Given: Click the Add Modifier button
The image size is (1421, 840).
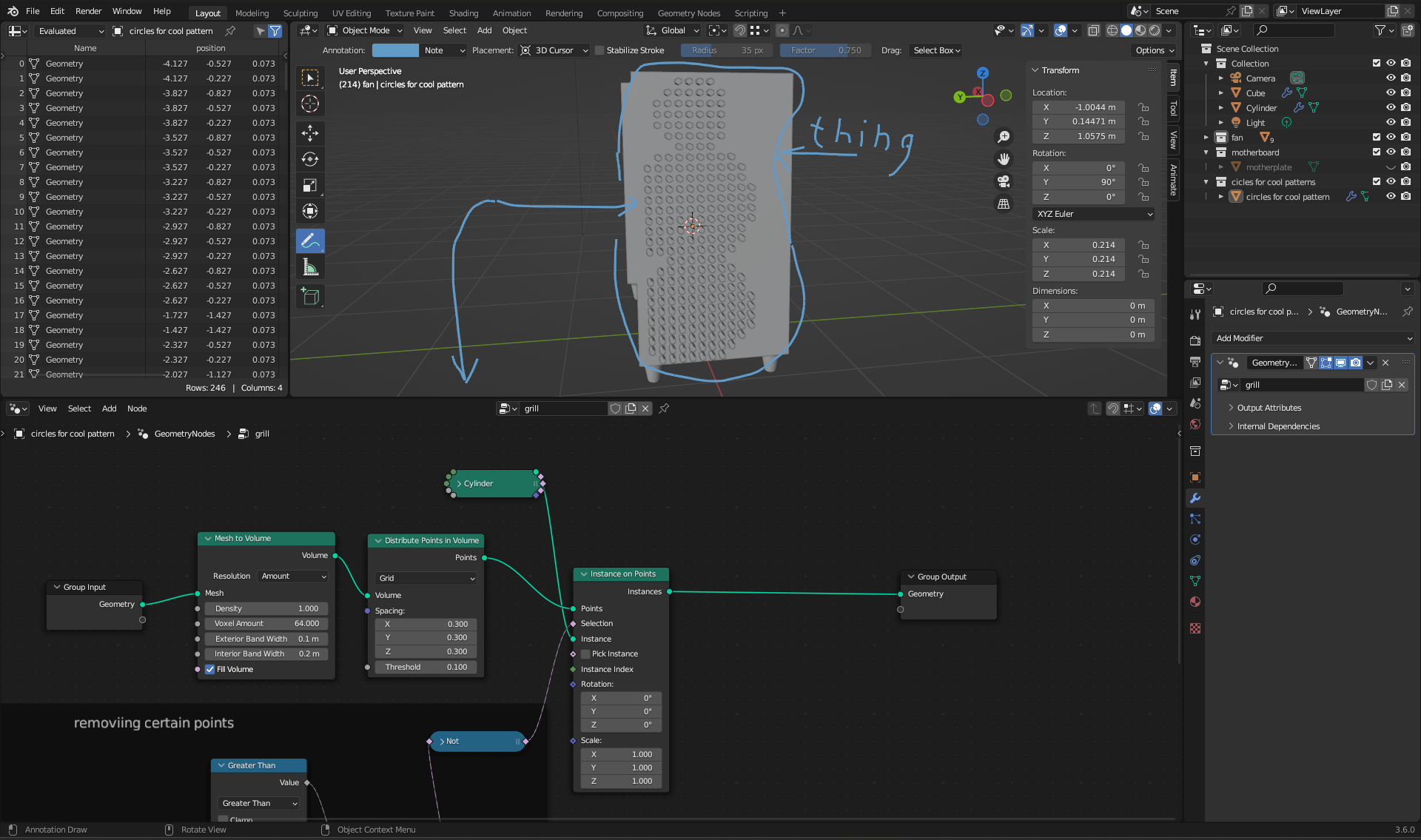Looking at the screenshot, I should pos(1313,338).
